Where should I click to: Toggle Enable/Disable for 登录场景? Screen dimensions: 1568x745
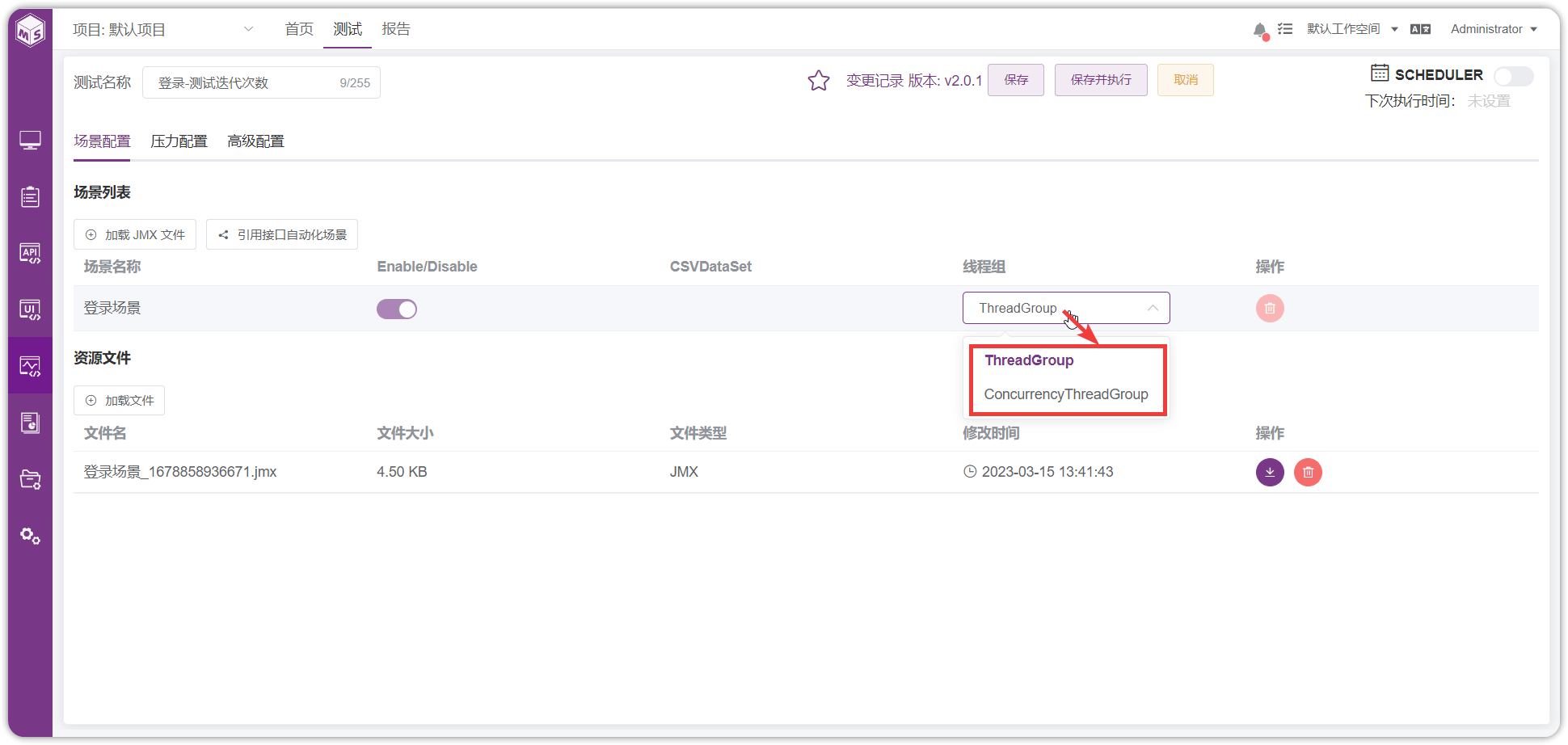click(x=397, y=309)
